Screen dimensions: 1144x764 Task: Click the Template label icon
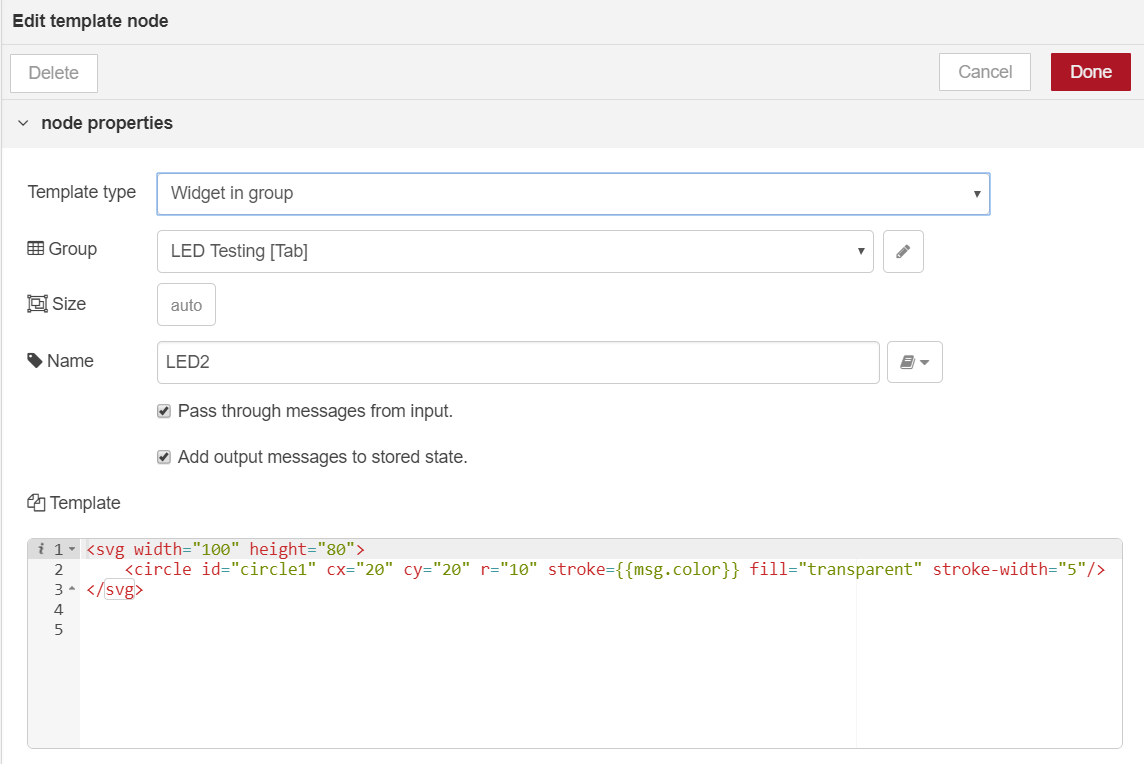point(37,503)
